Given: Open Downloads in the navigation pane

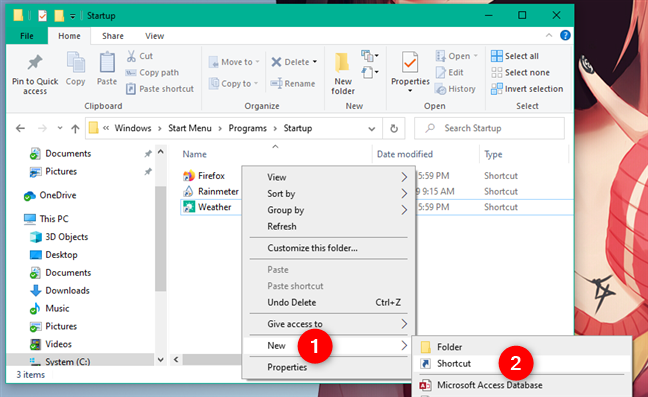Looking at the screenshot, I should point(60,290).
